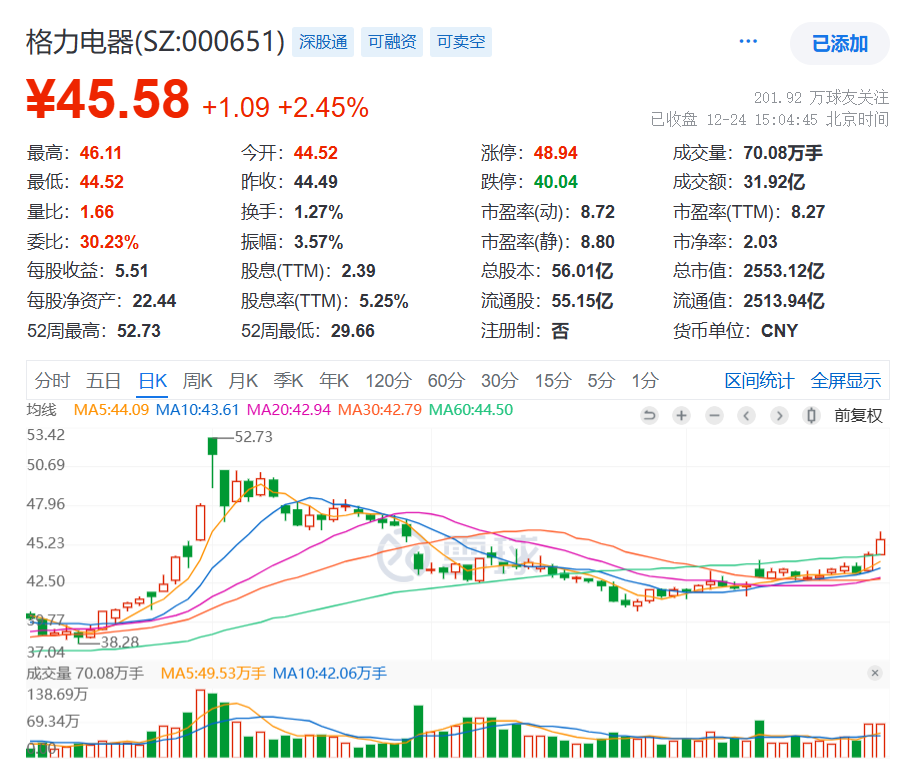Select the 120分 interval tab

[x=389, y=381]
